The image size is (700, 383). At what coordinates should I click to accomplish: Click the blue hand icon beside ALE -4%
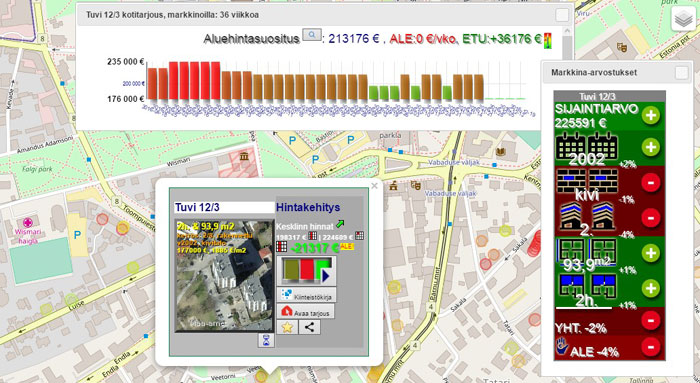(562, 346)
